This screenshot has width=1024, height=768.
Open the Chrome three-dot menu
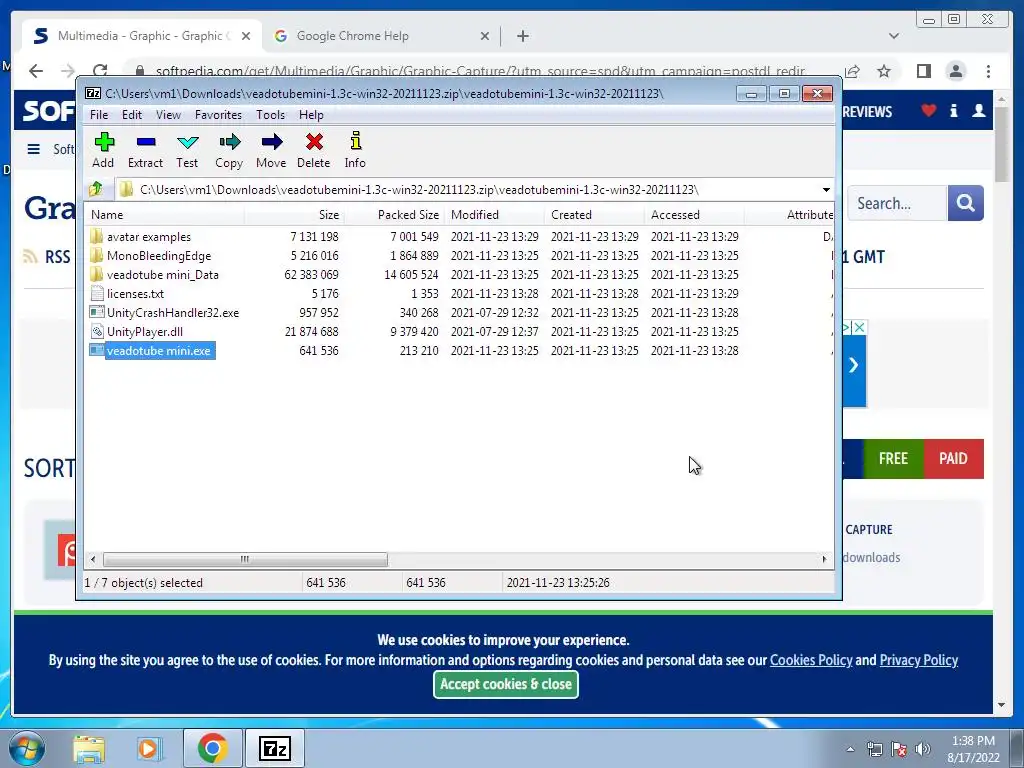pyautogui.click(x=988, y=71)
